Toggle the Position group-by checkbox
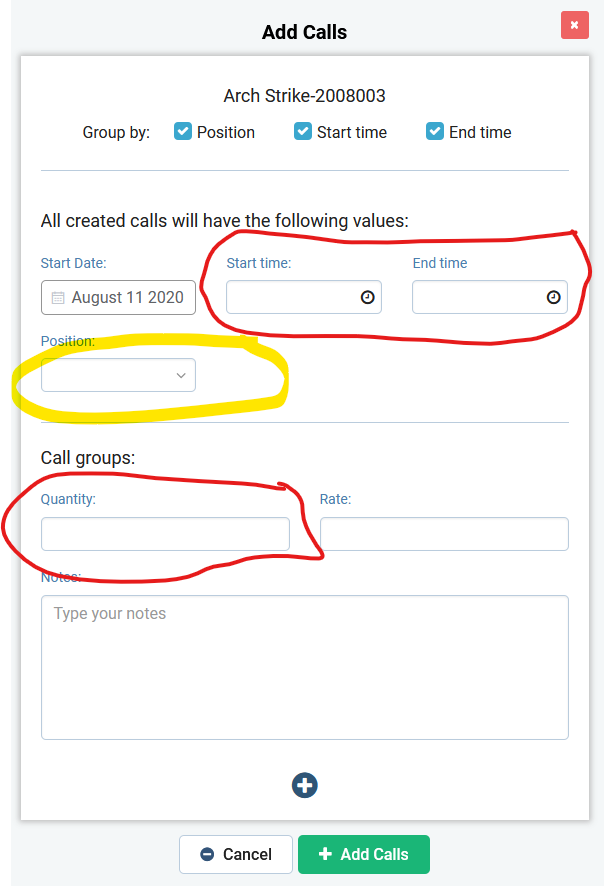 click(183, 132)
